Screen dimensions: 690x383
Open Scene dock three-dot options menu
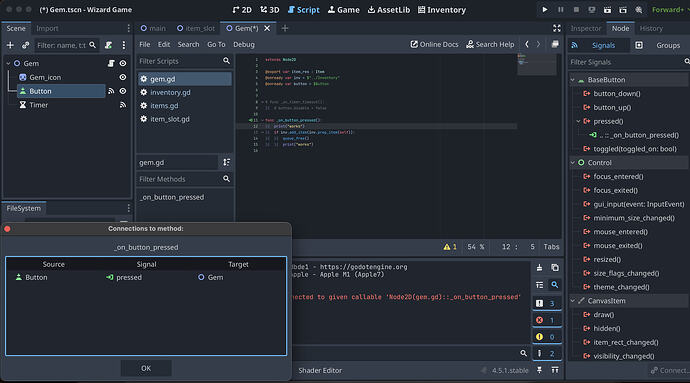124,45
